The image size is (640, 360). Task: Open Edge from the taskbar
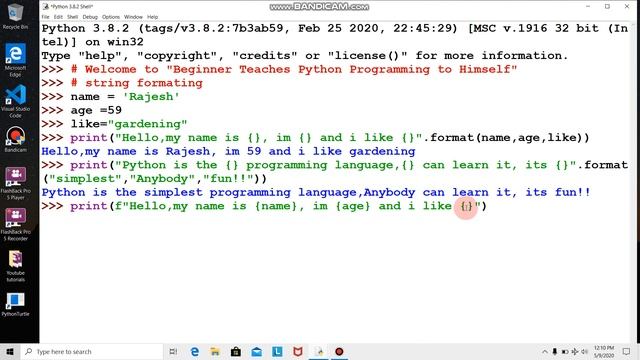pos(195,351)
